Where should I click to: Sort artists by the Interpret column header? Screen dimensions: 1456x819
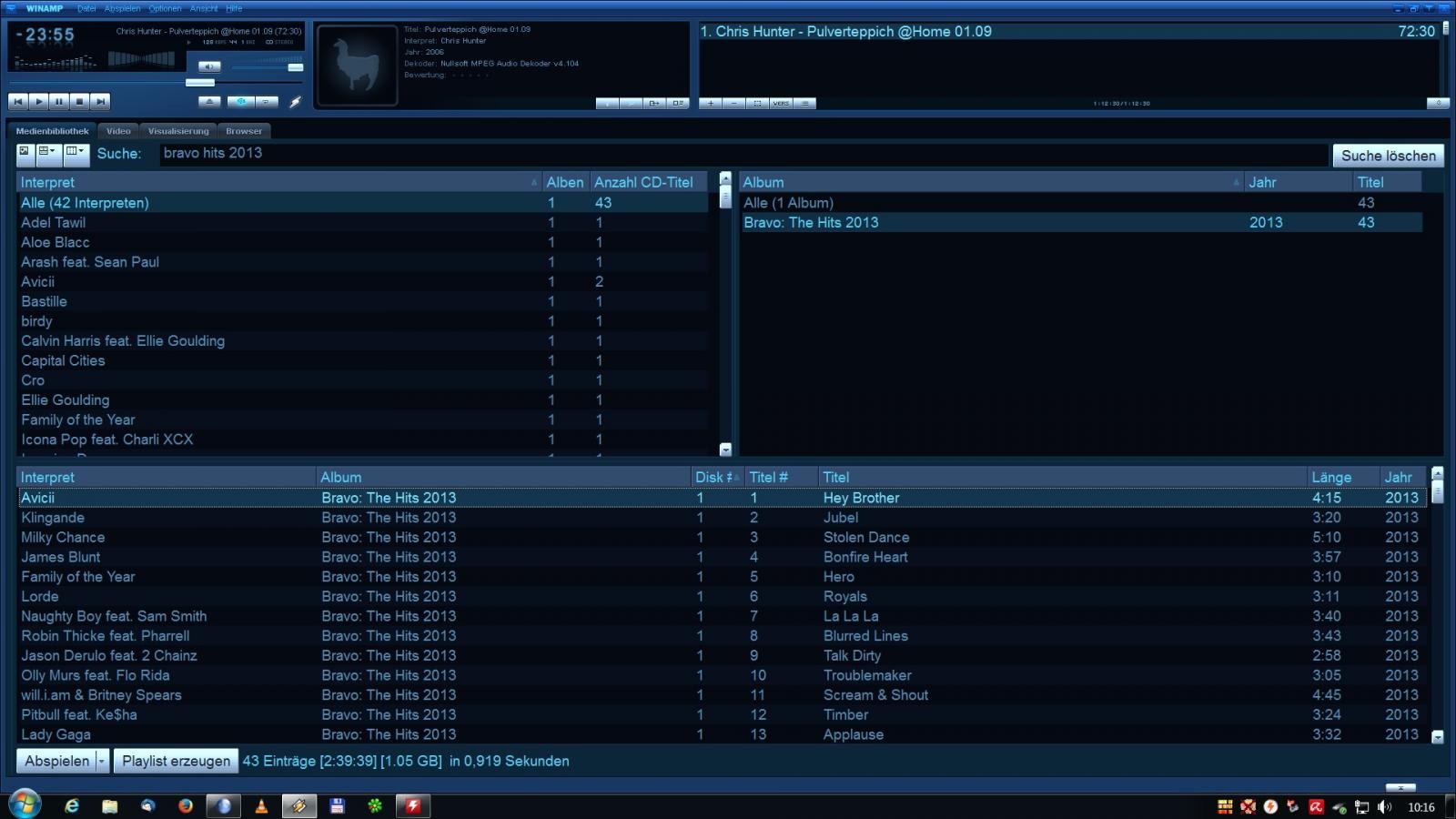point(279,182)
